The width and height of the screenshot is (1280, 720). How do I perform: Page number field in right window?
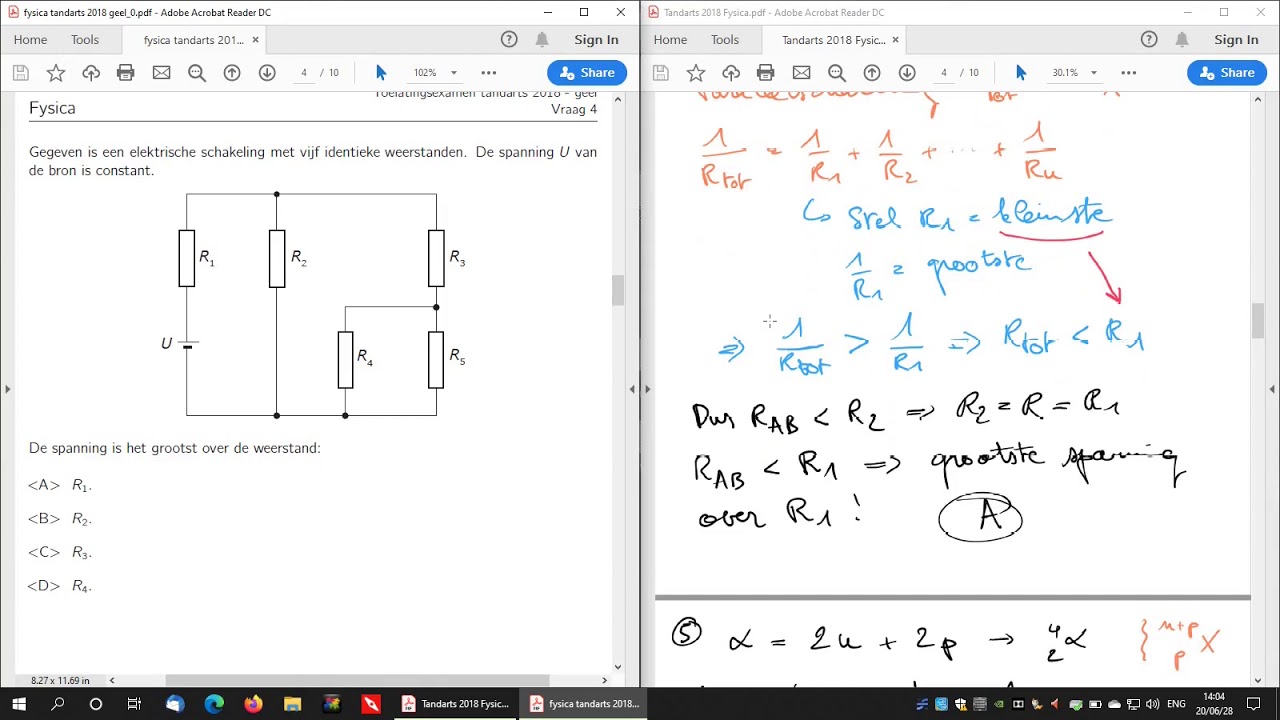pos(943,73)
